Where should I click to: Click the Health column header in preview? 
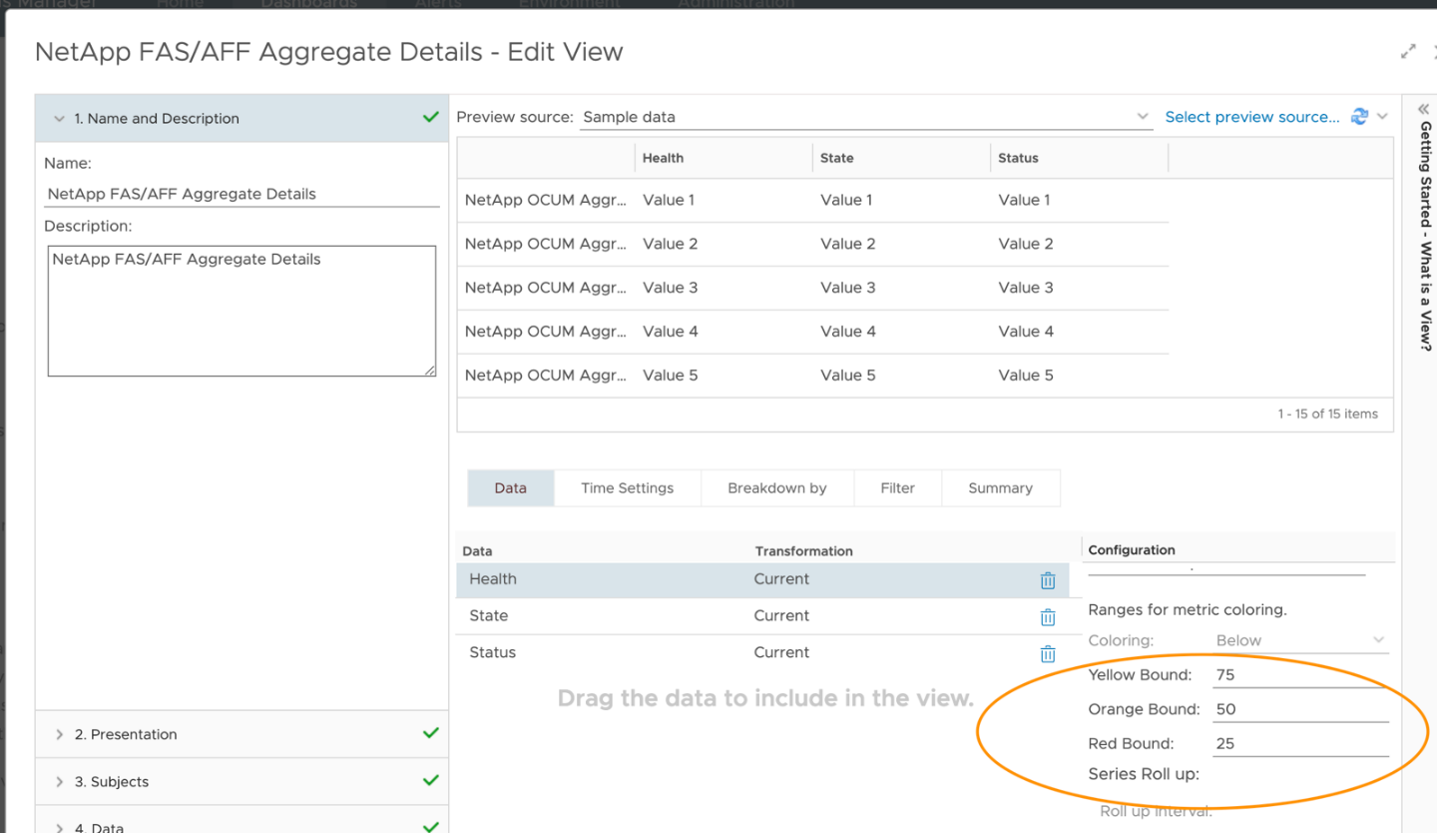(x=663, y=158)
